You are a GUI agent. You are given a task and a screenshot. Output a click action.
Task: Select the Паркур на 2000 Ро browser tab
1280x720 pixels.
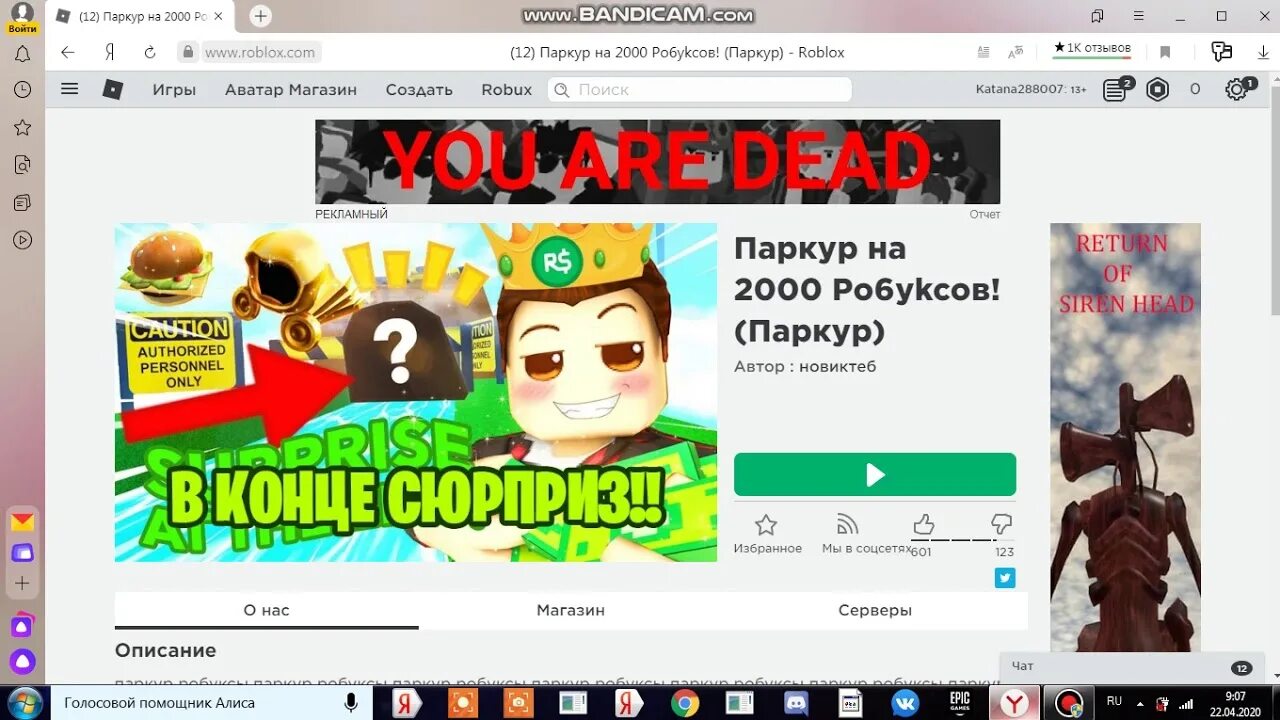point(141,16)
